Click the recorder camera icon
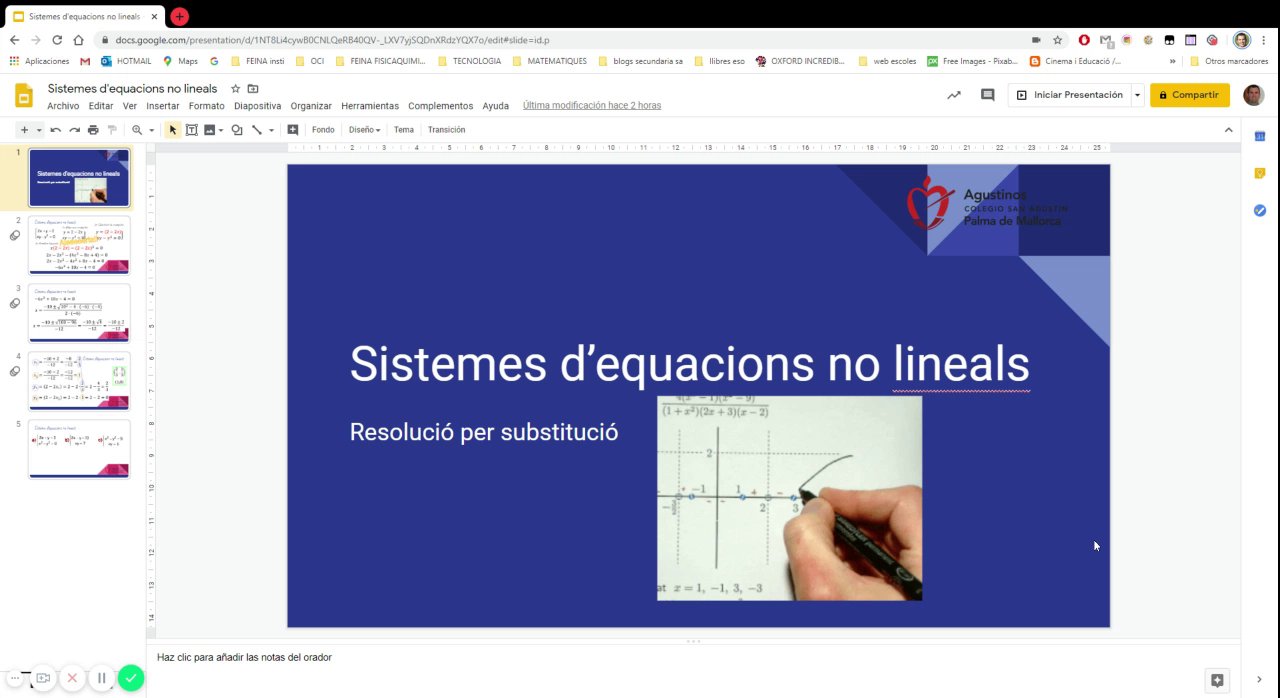The width and height of the screenshot is (1280, 698). click(43, 678)
